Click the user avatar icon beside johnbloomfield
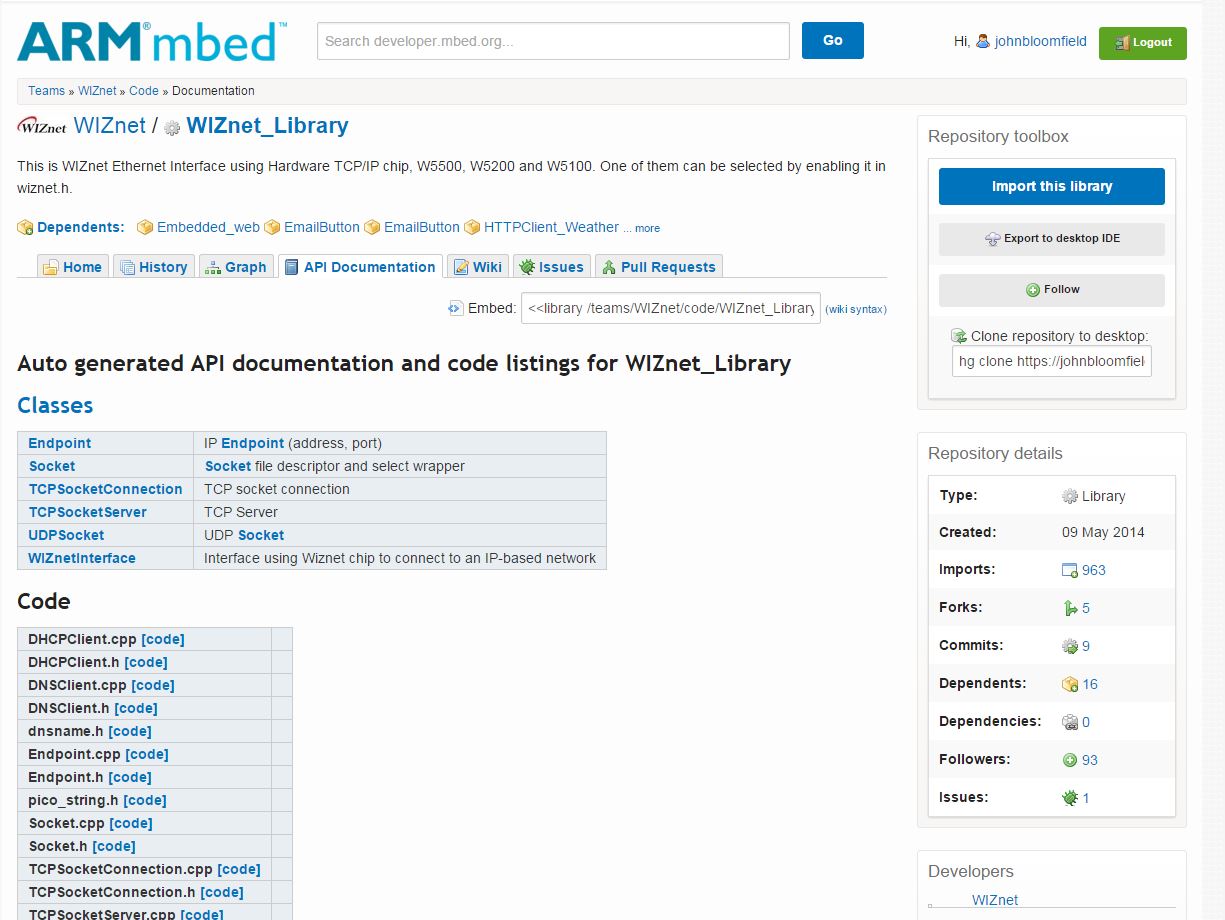The image size is (1225, 920). point(983,41)
